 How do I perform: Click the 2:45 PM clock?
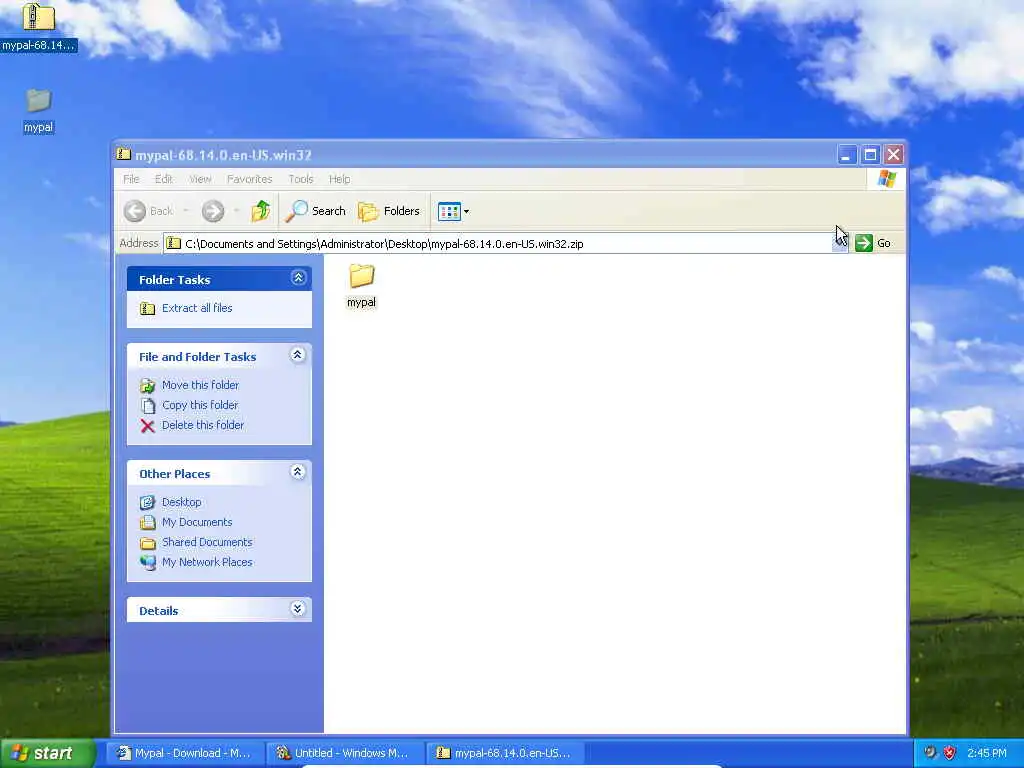coord(987,753)
